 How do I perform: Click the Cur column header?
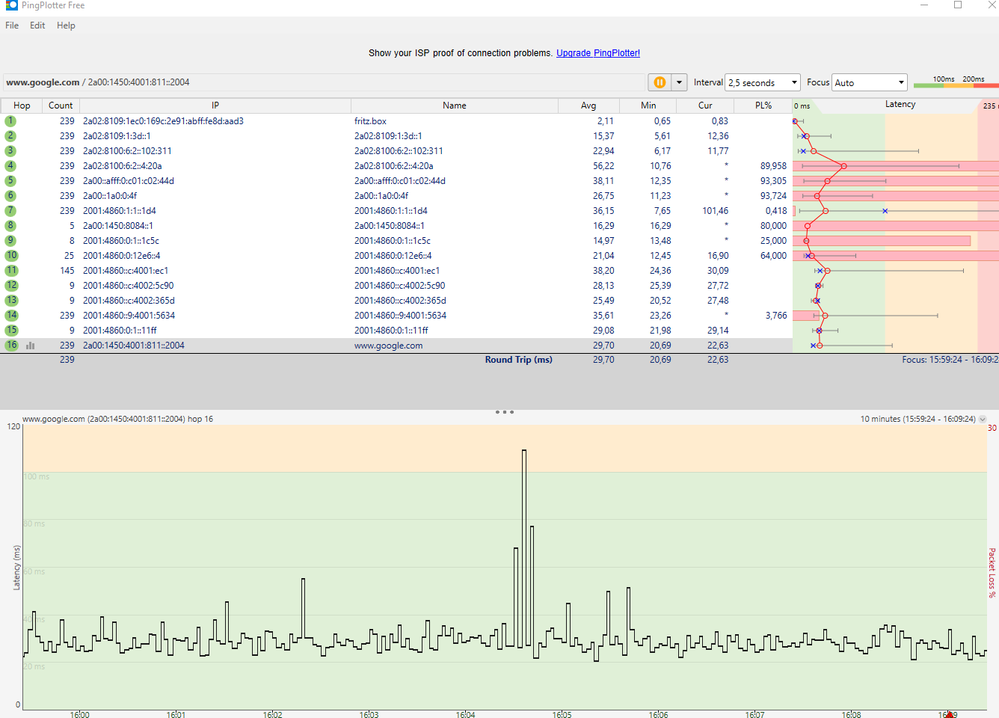705,106
